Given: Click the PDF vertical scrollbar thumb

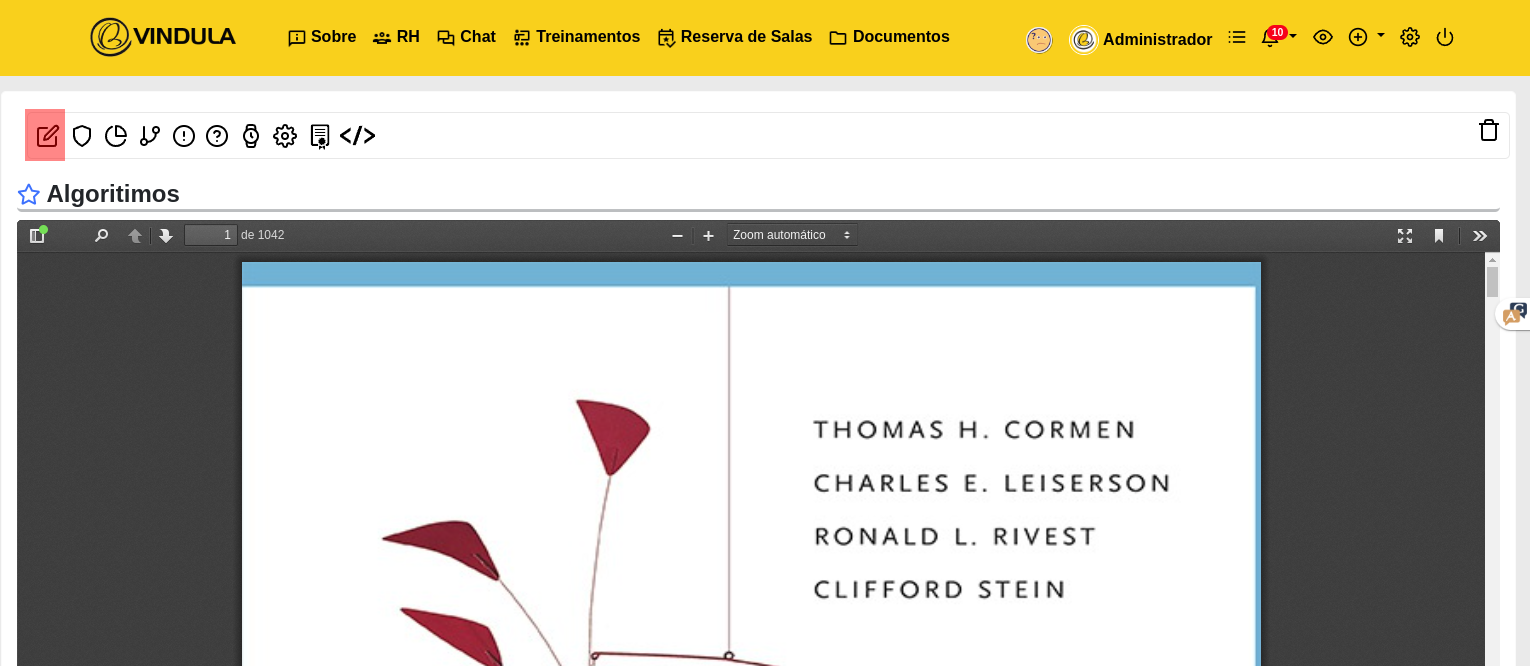Looking at the screenshot, I should [x=1492, y=282].
